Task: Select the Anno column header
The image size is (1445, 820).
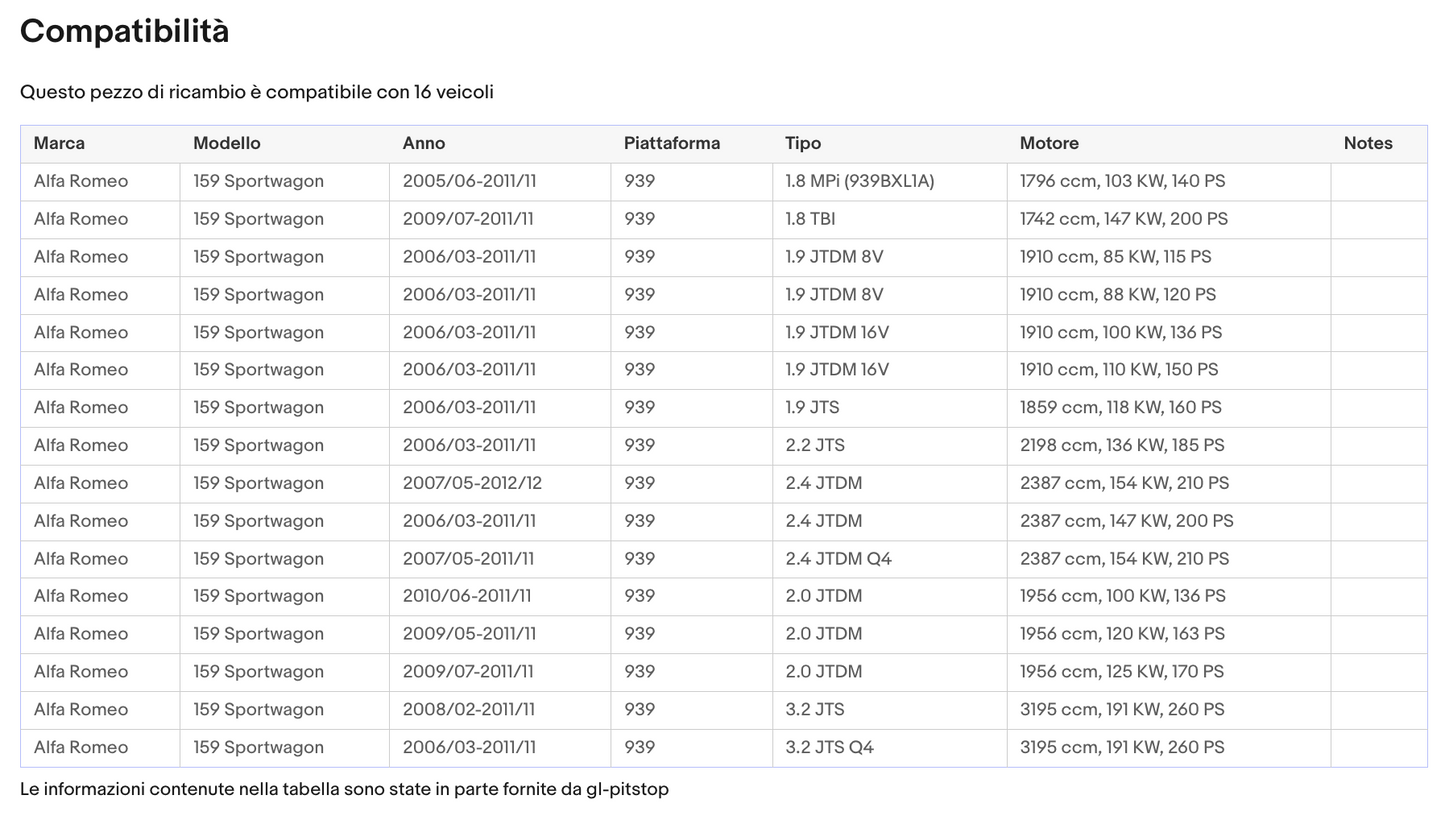Action: click(423, 143)
